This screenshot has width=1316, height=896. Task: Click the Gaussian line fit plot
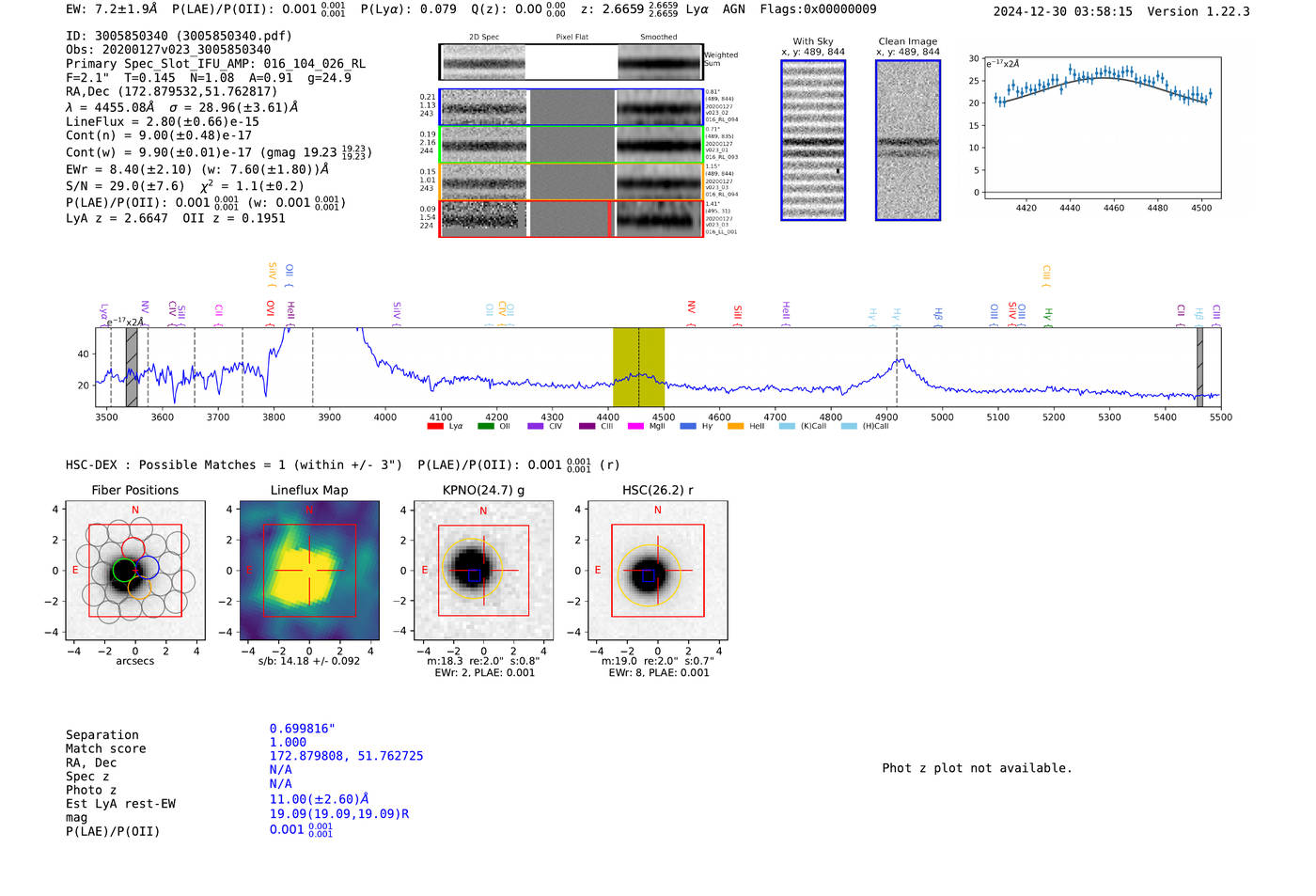click(1103, 128)
